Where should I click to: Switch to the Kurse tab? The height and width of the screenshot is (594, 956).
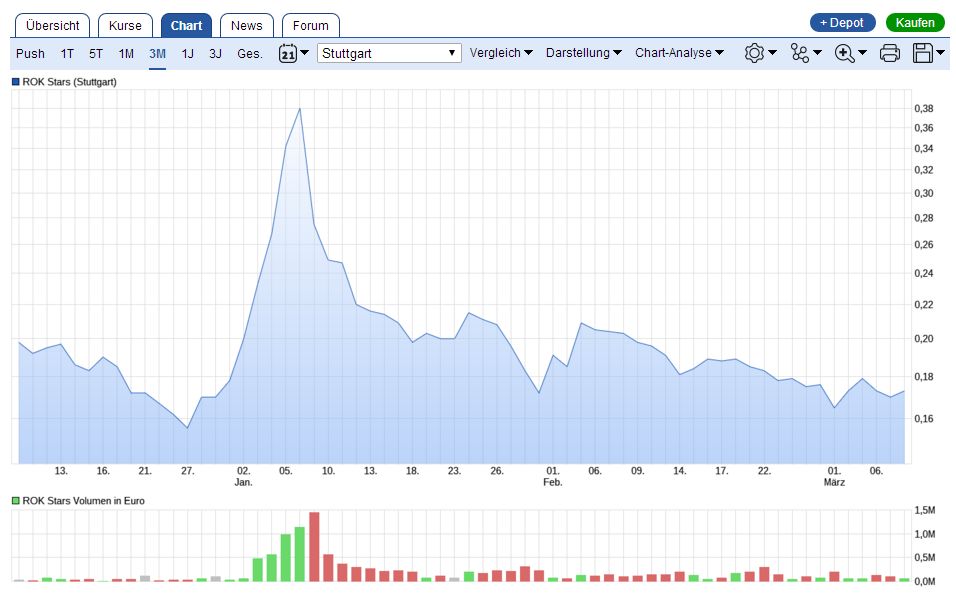point(125,26)
